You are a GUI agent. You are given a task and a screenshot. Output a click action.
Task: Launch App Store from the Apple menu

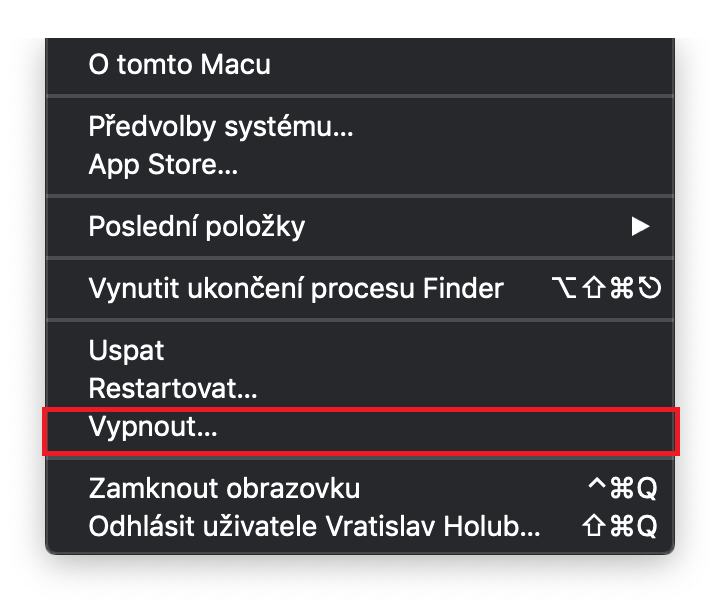pyautogui.click(x=163, y=163)
